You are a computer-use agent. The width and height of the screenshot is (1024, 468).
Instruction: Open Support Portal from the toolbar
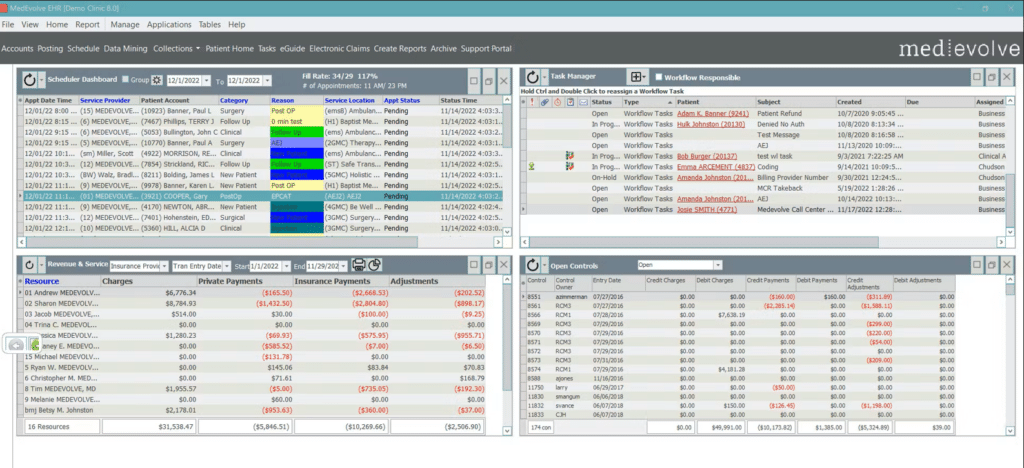(x=486, y=48)
